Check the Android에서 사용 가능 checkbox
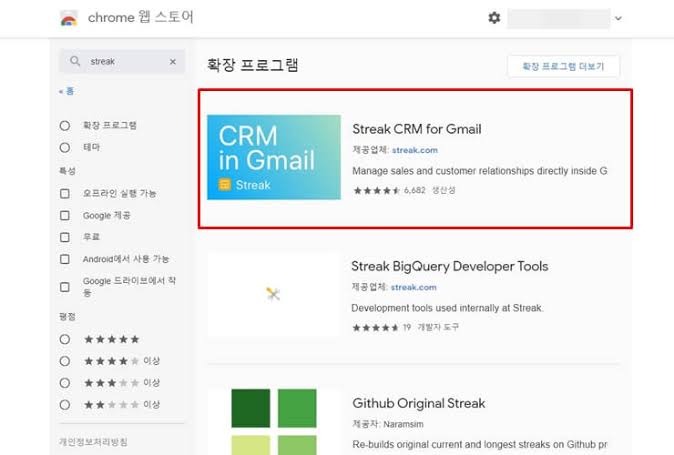 65,259
